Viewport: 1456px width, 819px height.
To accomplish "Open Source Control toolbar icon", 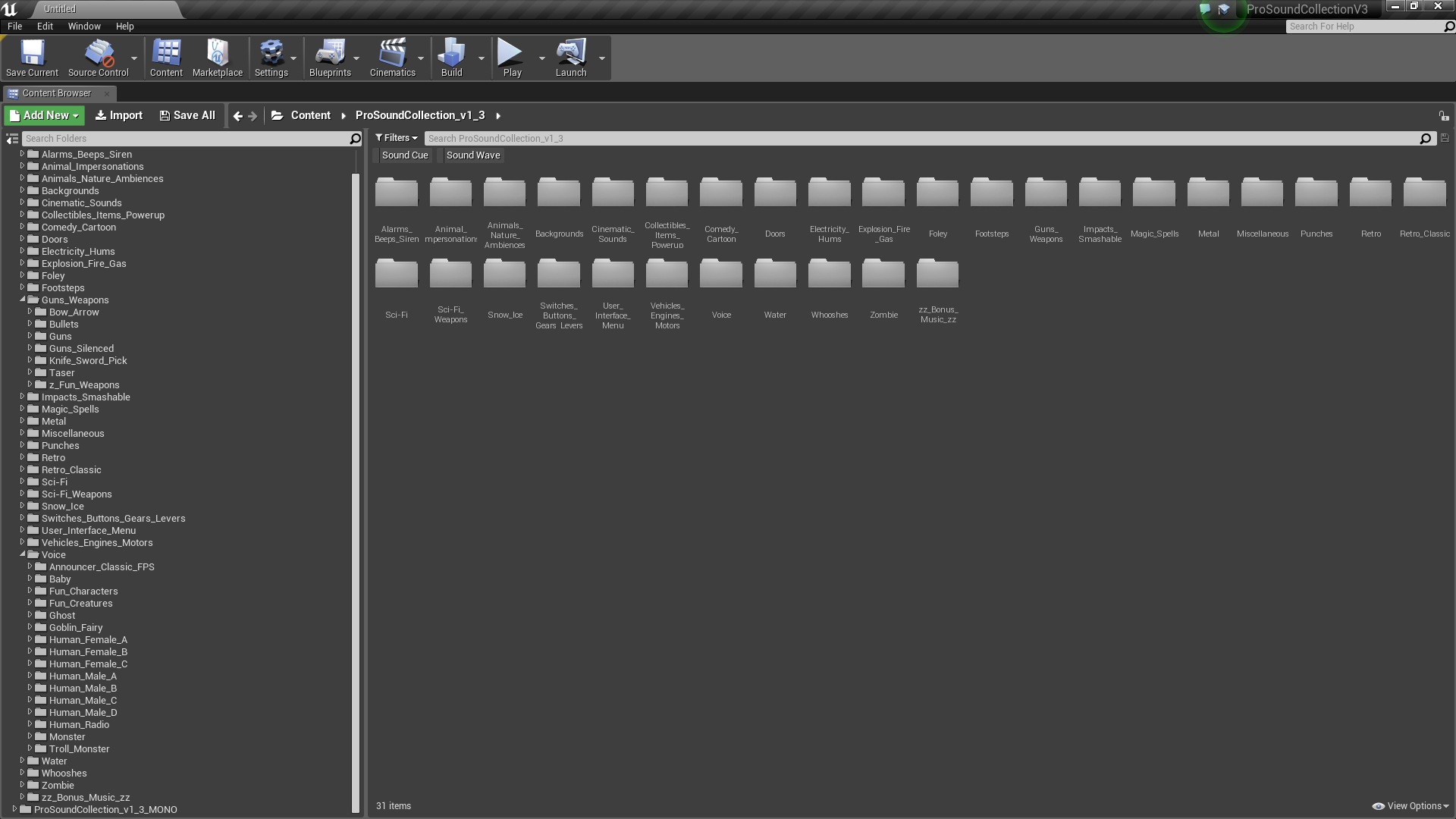I will click(x=99, y=58).
